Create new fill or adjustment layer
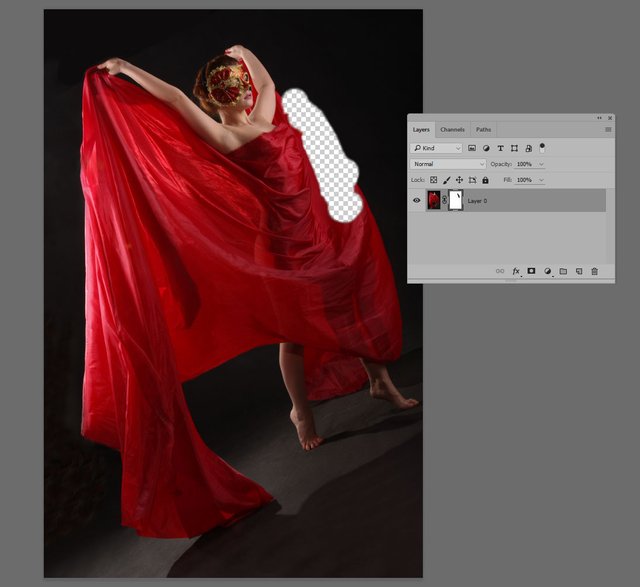The width and height of the screenshot is (640, 587). tap(548, 271)
